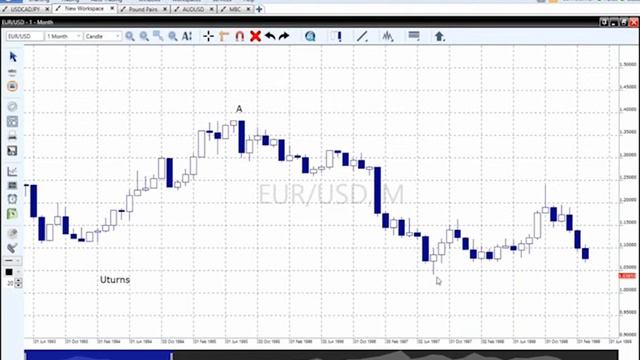
Task: Click the green tag icon in sidebar
Action: pos(12,213)
